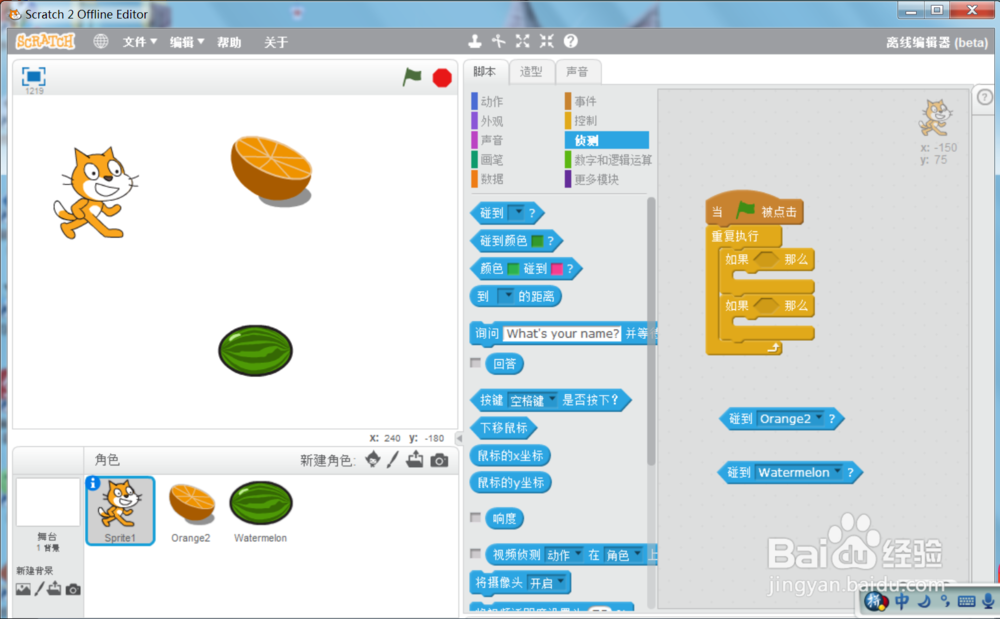Open the 文件 menu
This screenshot has width=1000, height=619.
click(140, 42)
